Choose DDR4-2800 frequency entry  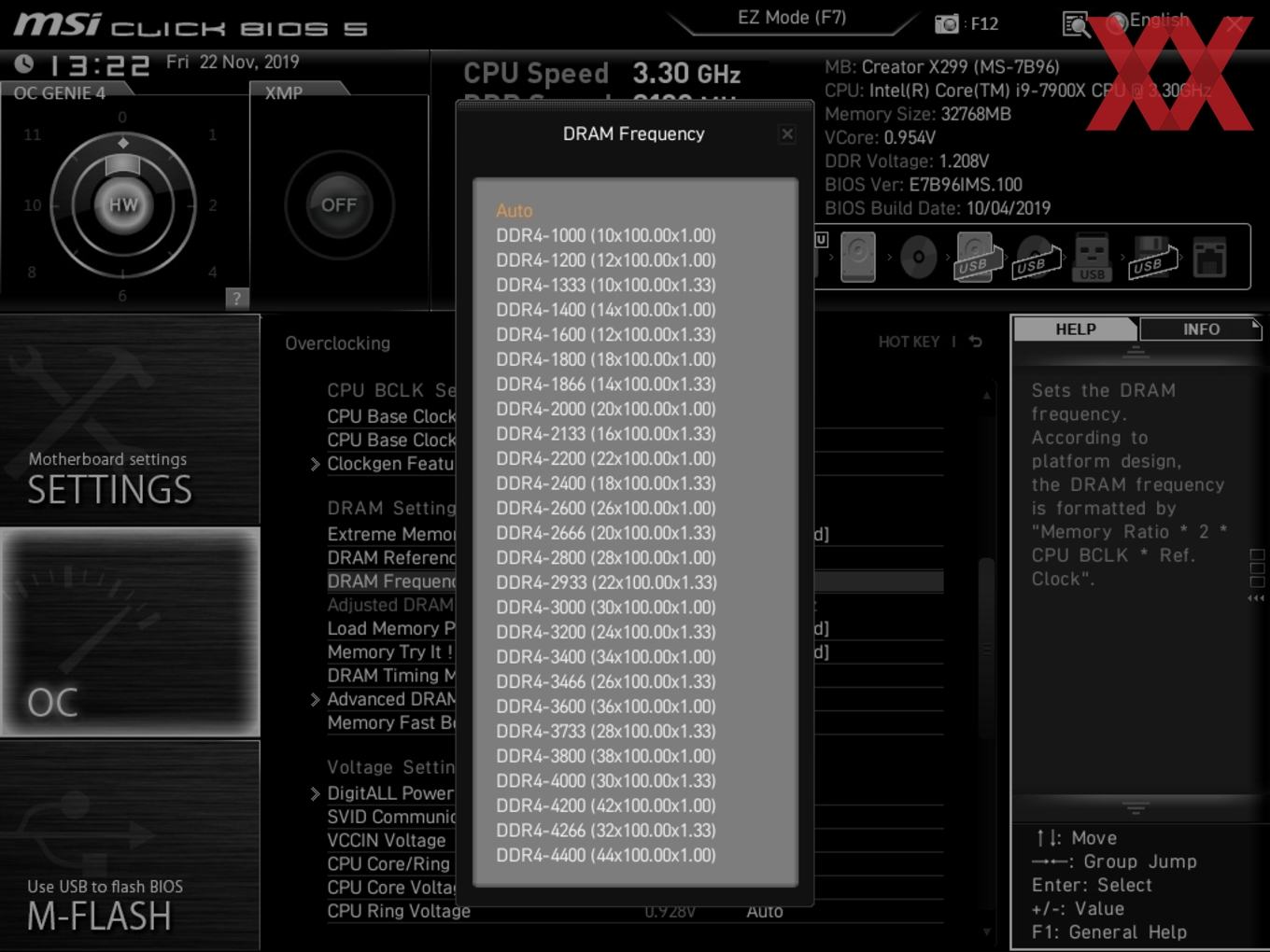606,557
